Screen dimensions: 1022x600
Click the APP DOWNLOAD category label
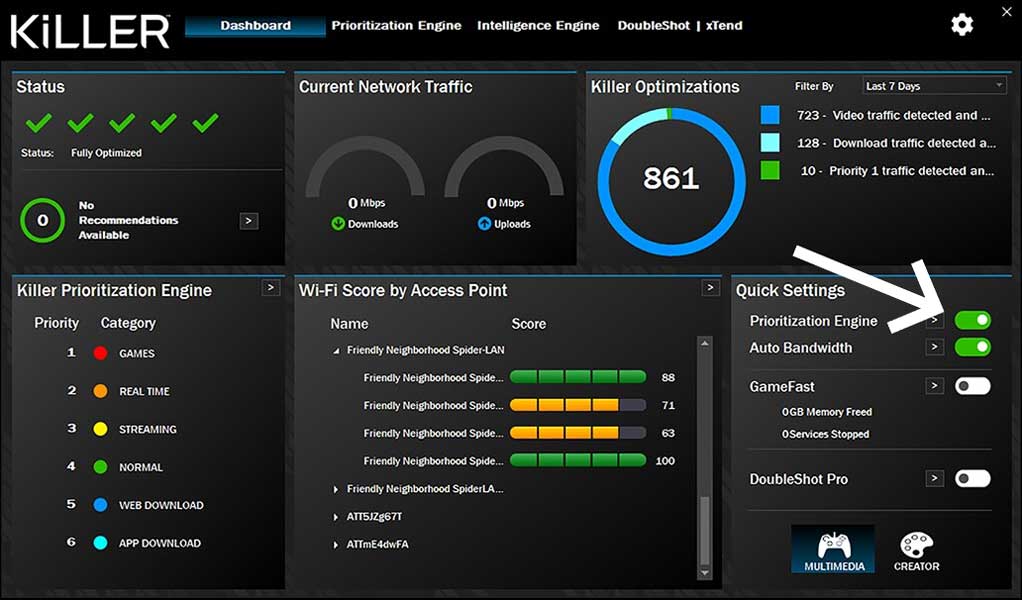(160, 543)
